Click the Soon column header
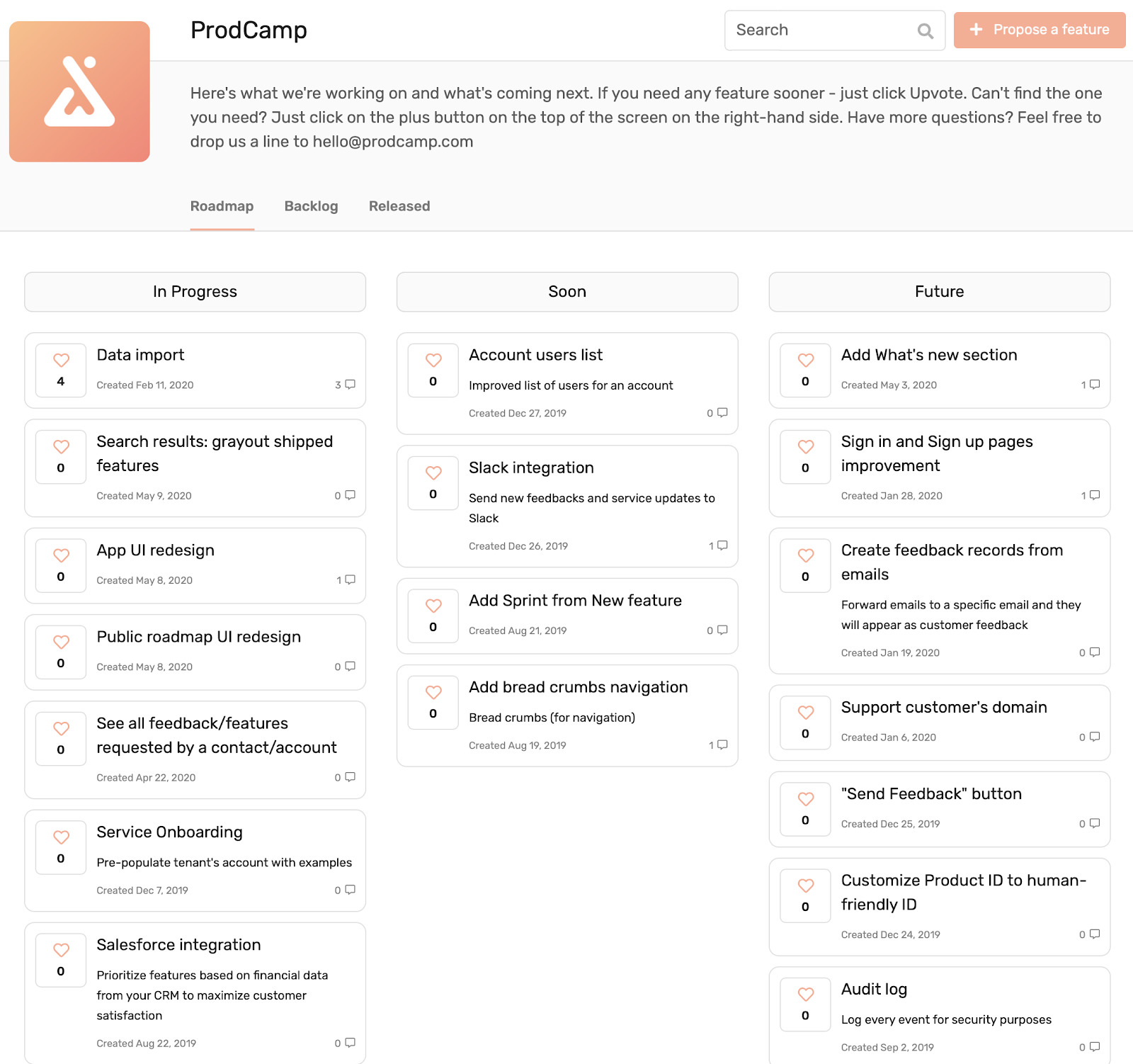Viewport: 1133px width, 1064px height. [567, 292]
